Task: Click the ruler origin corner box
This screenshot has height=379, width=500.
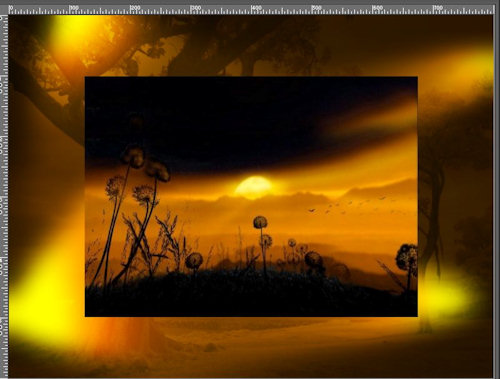Action: 3,8
